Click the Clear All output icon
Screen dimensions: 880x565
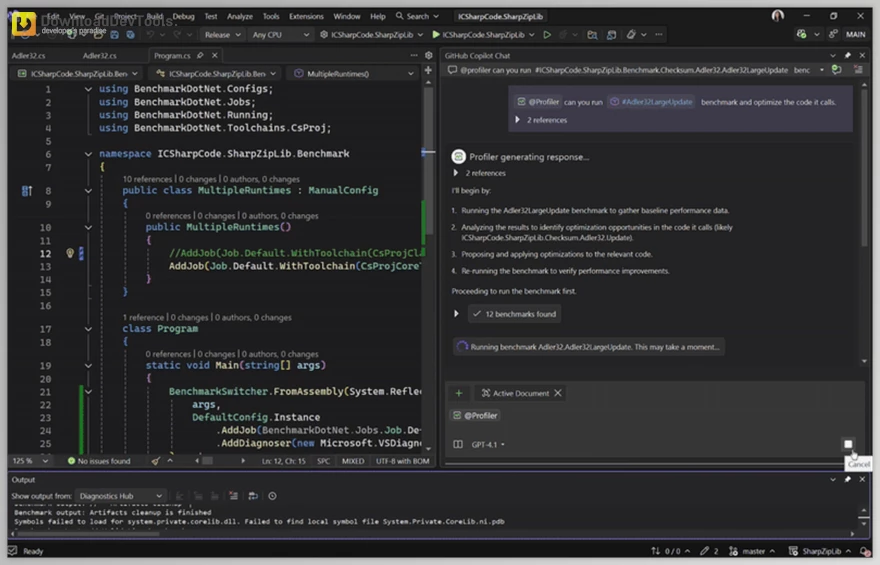[233, 496]
